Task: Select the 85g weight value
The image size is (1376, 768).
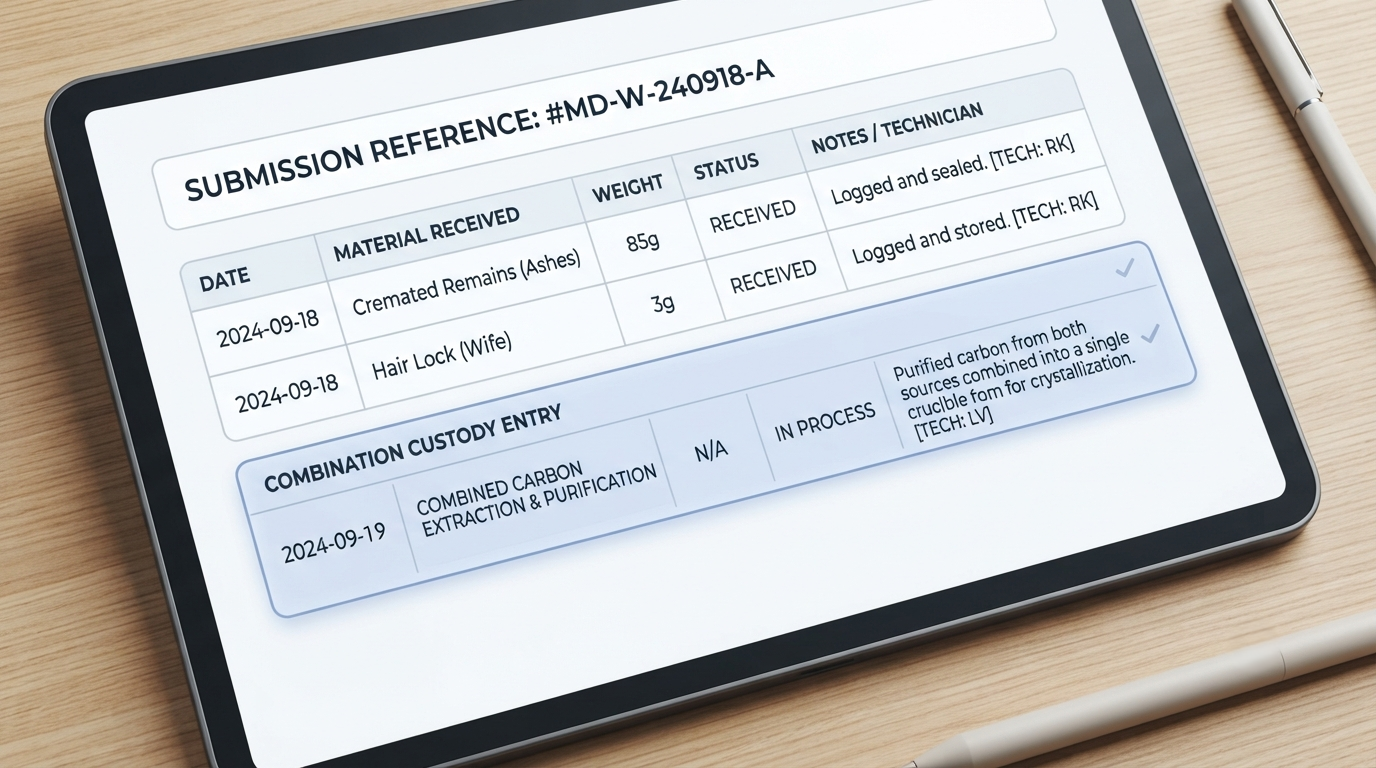Action: point(641,241)
